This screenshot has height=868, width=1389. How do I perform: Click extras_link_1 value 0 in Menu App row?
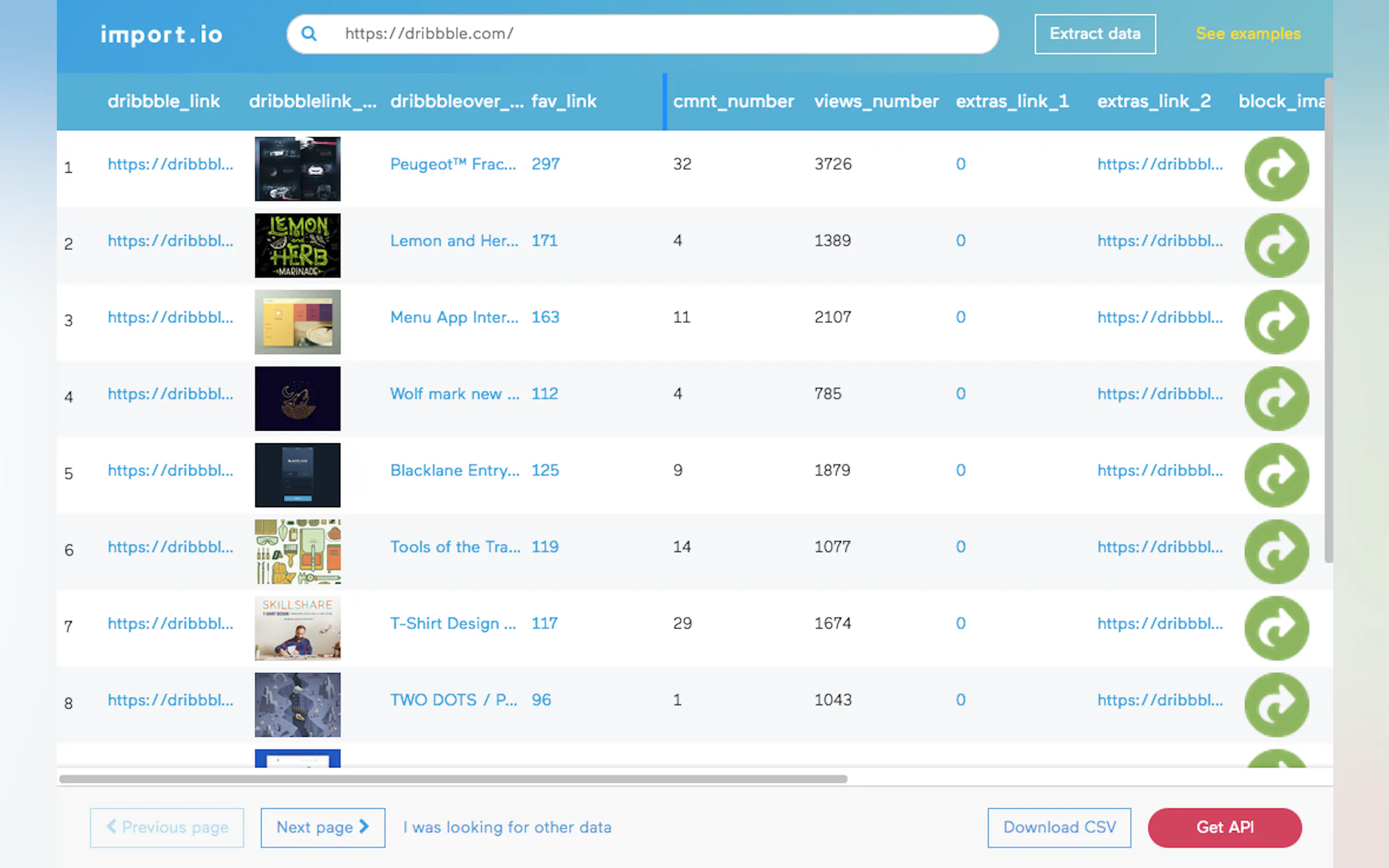point(961,317)
